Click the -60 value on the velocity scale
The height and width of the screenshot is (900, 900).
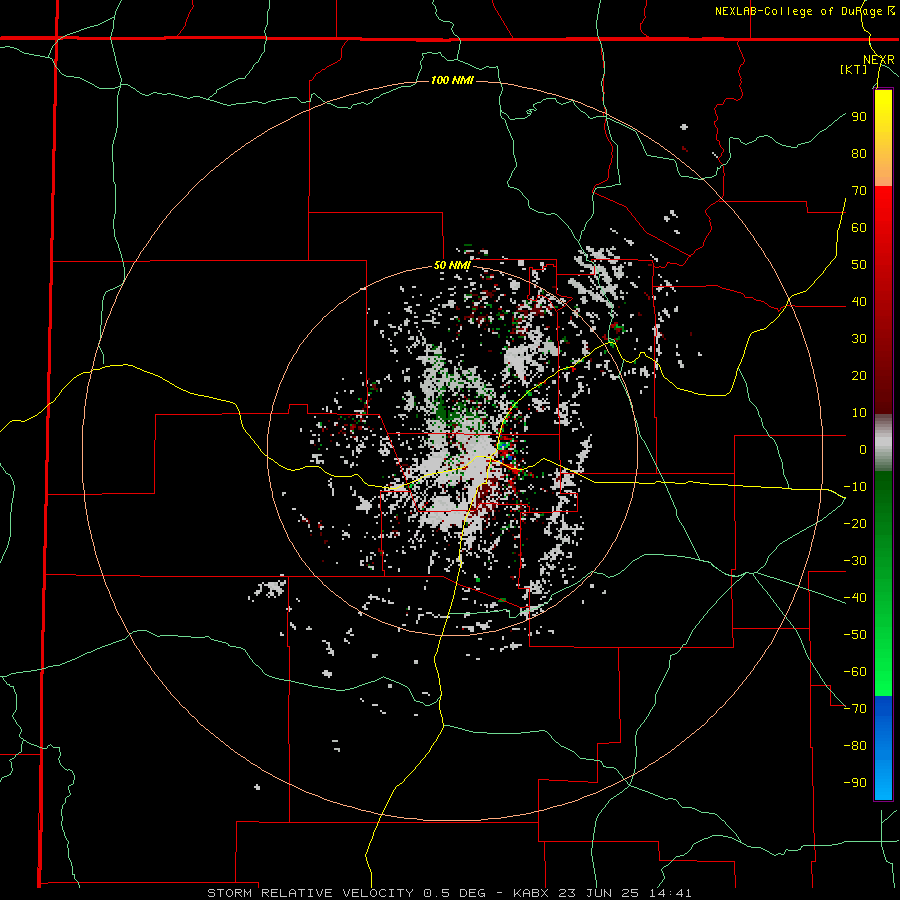click(855, 672)
